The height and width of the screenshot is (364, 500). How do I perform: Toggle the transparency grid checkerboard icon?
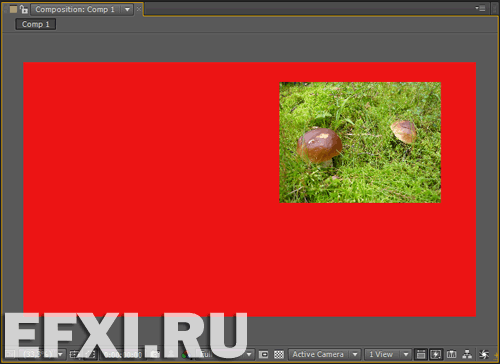pos(279,354)
